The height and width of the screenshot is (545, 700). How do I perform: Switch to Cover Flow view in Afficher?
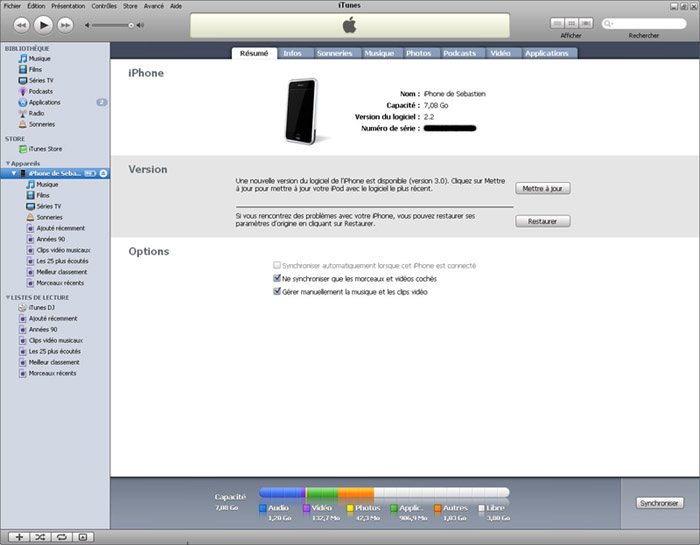[x=586, y=23]
